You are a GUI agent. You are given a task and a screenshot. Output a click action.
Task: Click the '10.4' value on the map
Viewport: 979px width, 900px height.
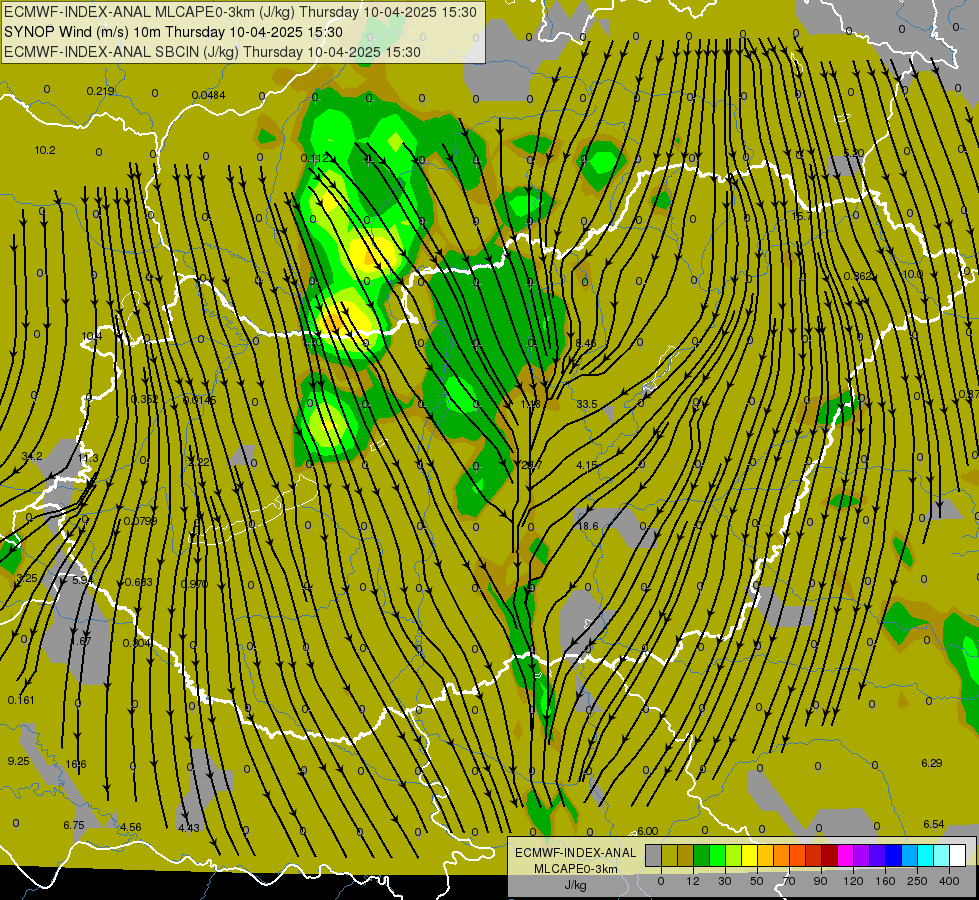[x=91, y=336]
